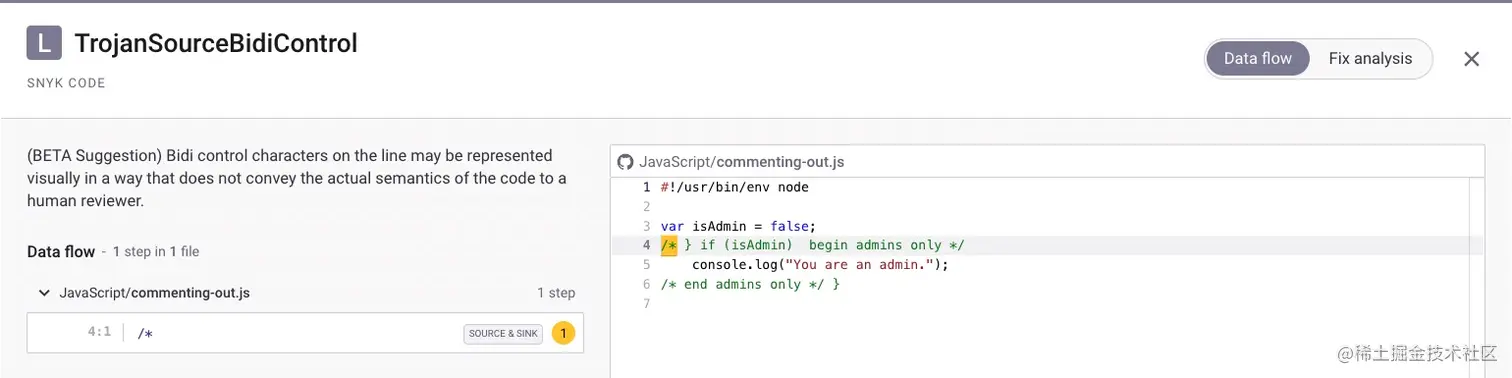Screen dimensions: 1512x378
Task: Click the var isAdmin = false code line
Action: click(738, 226)
